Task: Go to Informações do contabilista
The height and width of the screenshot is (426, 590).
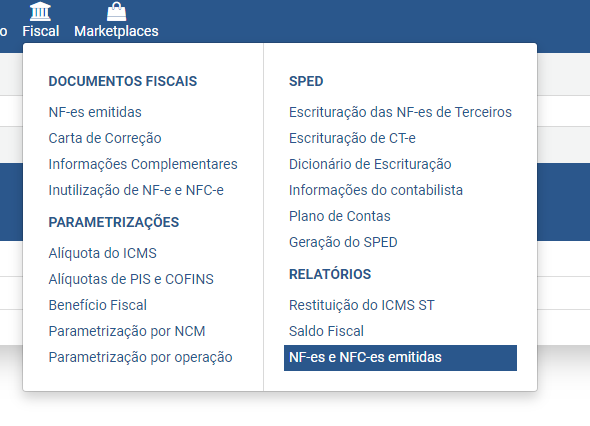Action: (x=376, y=190)
